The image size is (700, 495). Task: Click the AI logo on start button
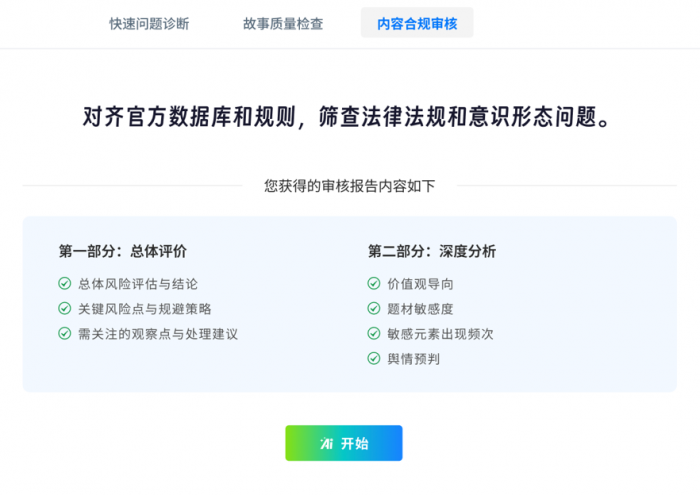tap(326, 443)
